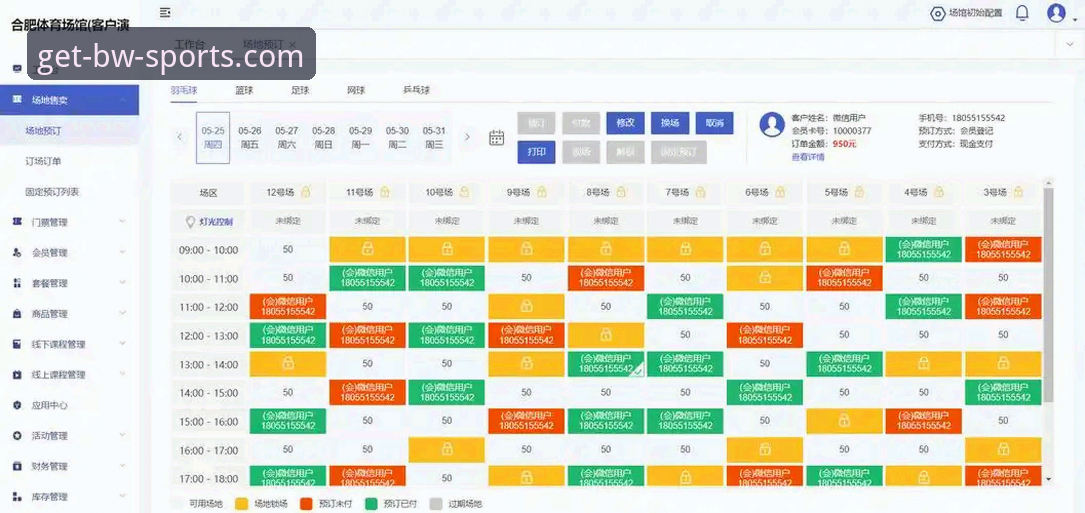Image resolution: width=1085 pixels, height=513 pixels.
Task: Expand the 线下课程管理 chevron
Action: pyautogui.click(x=122, y=344)
